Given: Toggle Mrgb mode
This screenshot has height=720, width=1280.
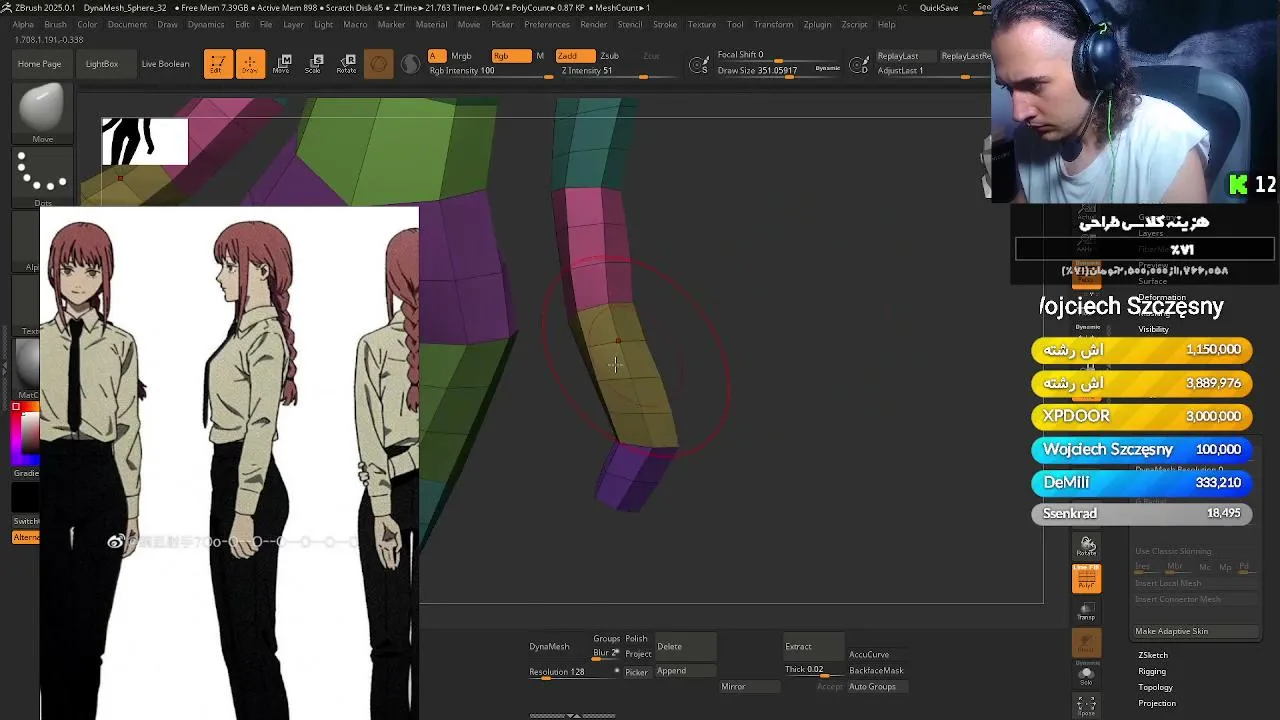Looking at the screenshot, I should click(461, 56).
